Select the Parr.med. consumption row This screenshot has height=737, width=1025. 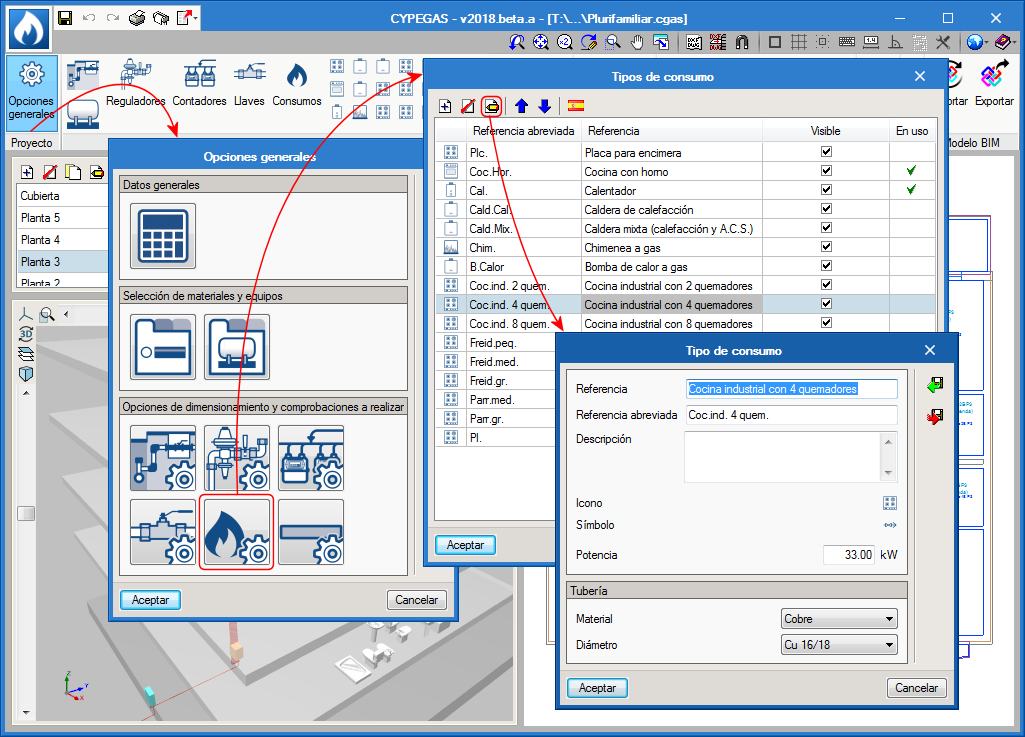tap(496, 400)
